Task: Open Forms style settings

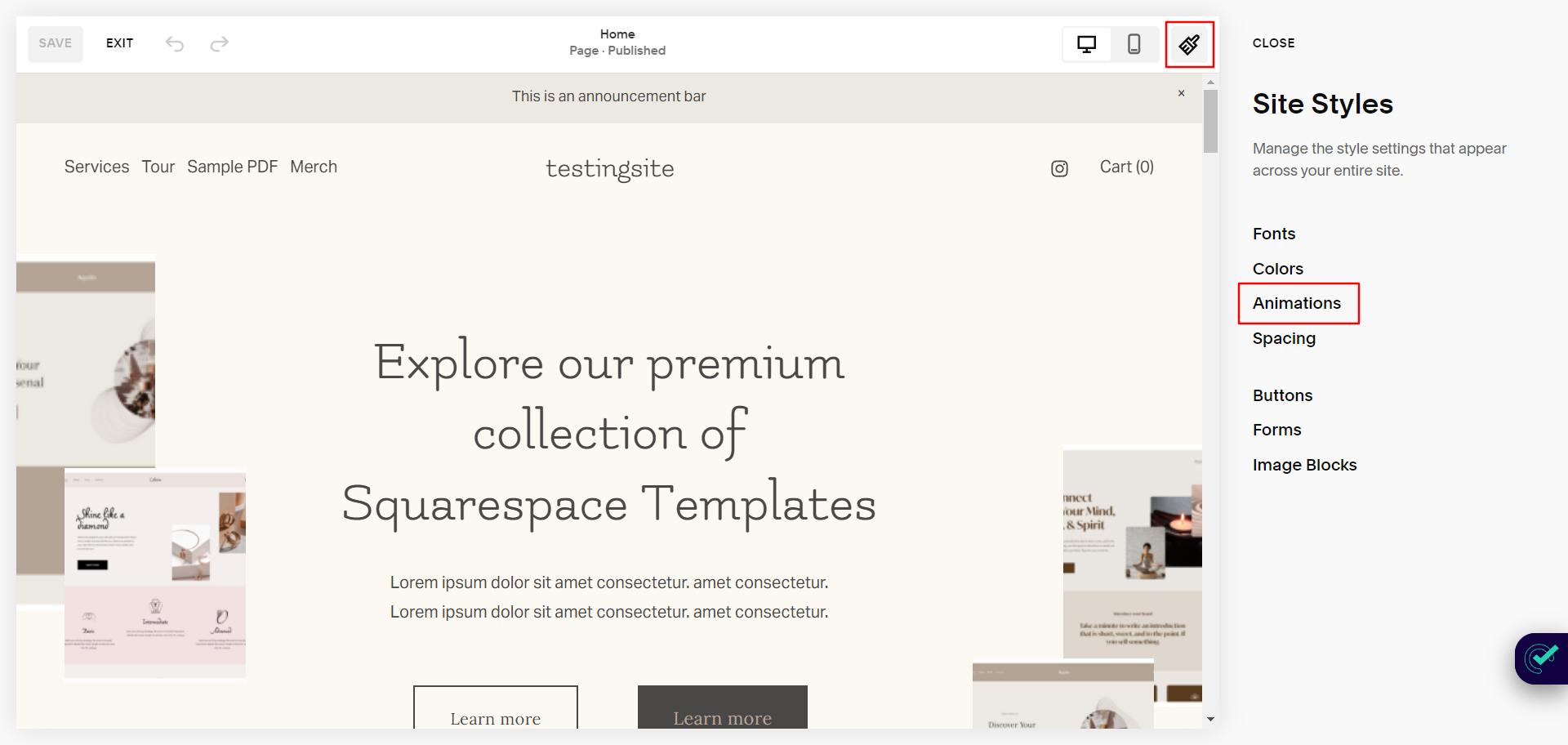Action: click(1276, 430)
